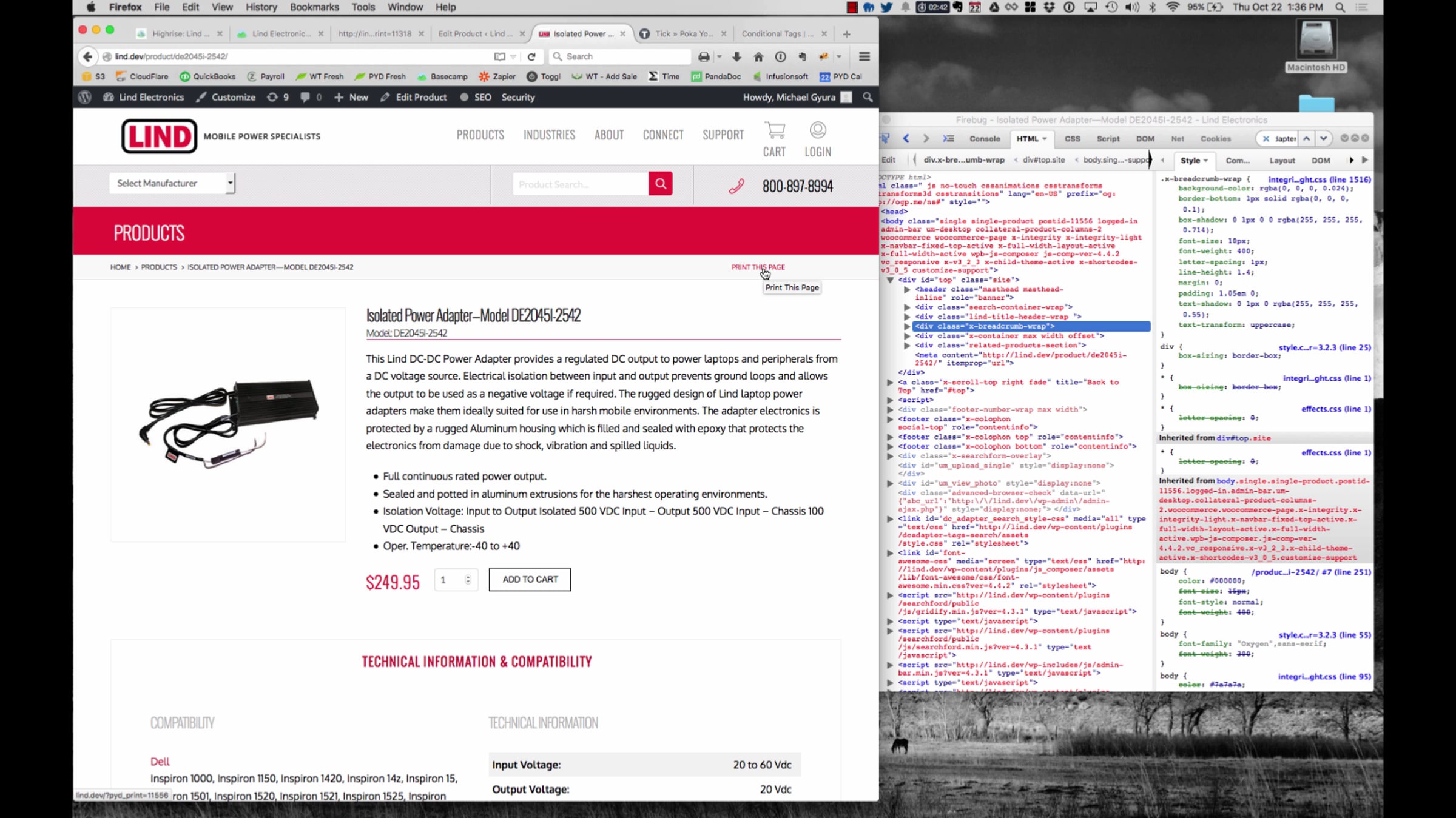Click the Add to Cart button
This screenshot has width=1456, height=818.
coord(530,579)
